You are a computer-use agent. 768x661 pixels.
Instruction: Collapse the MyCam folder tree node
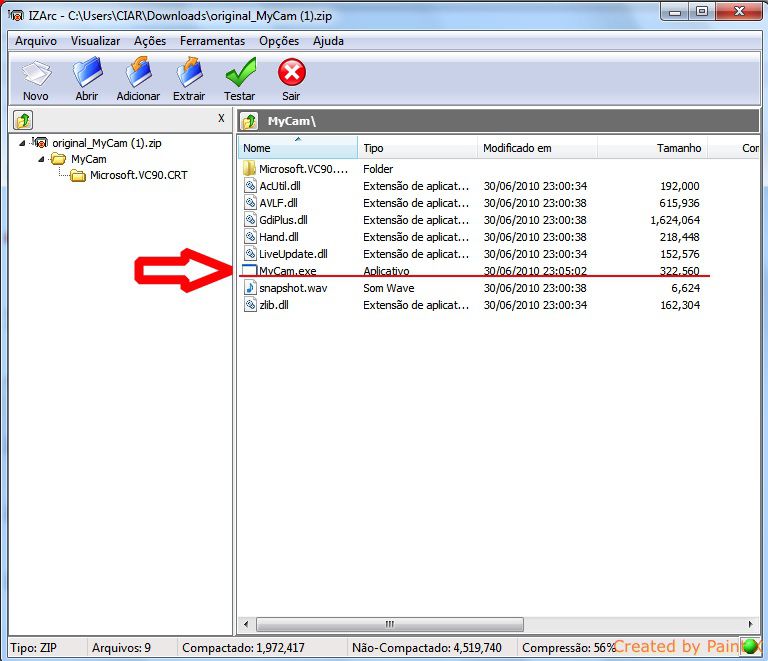42,159
